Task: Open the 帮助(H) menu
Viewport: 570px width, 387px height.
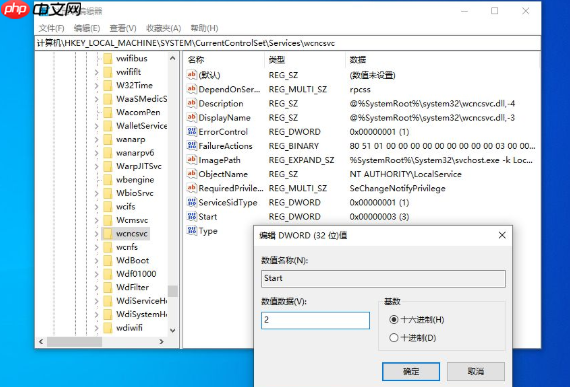Action: [x=204, y=28]
